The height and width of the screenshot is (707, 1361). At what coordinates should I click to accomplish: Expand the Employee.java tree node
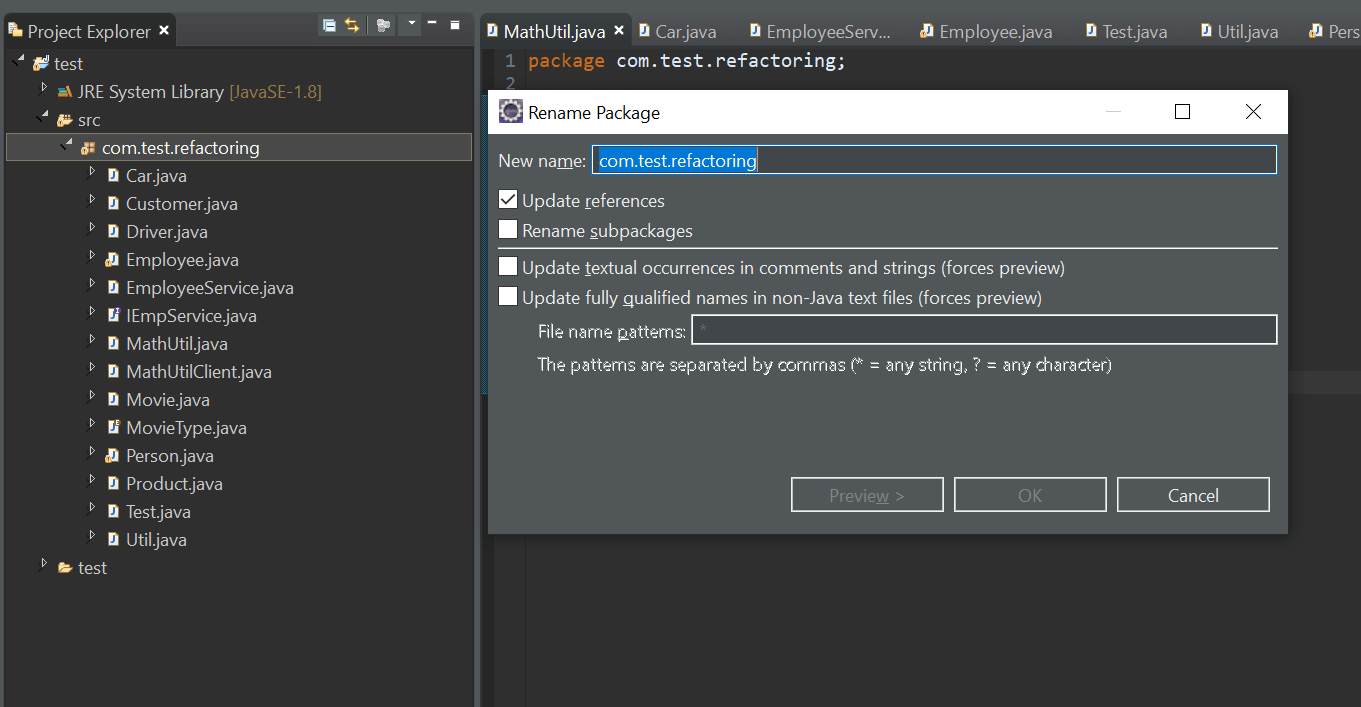(91, 257)
